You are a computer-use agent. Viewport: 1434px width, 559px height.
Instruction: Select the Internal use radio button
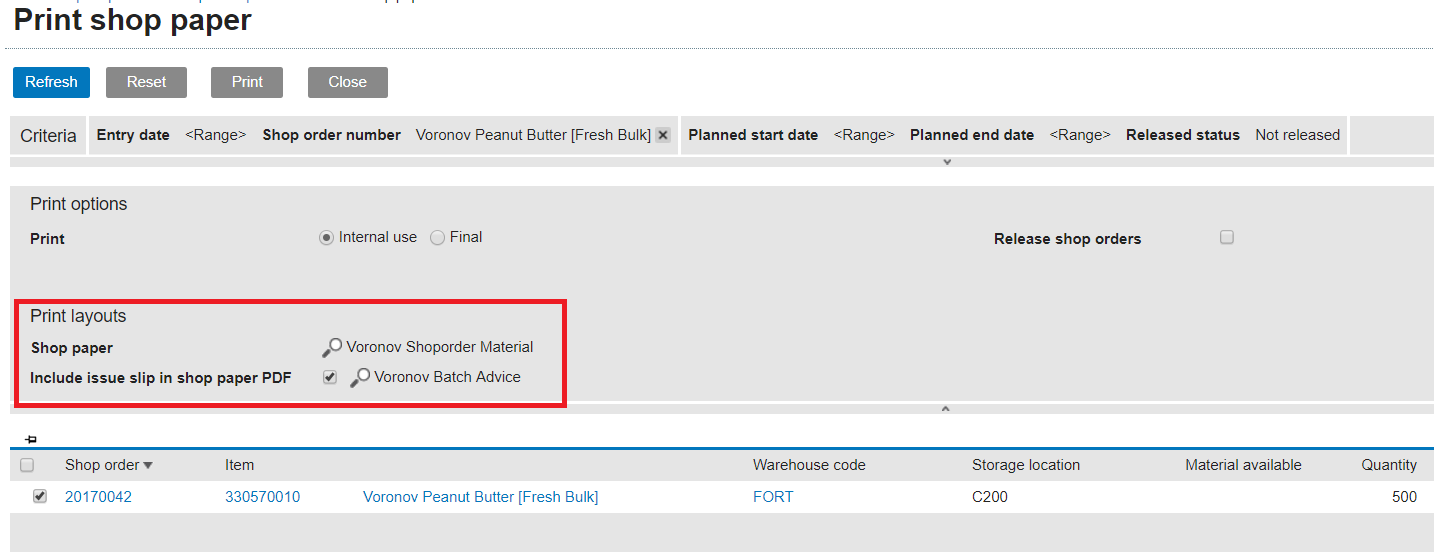326,238
